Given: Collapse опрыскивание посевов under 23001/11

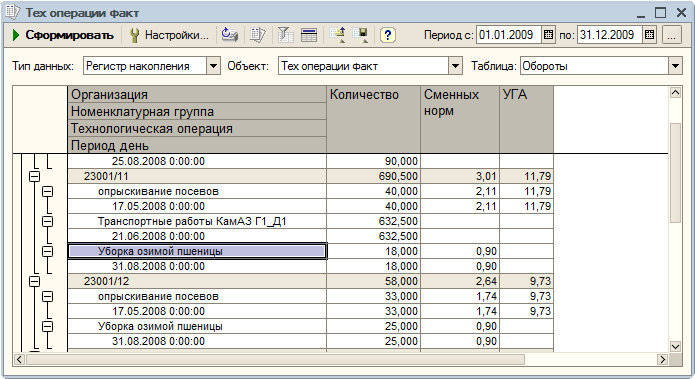Looking at the screenshot, I should pos(47,191).
